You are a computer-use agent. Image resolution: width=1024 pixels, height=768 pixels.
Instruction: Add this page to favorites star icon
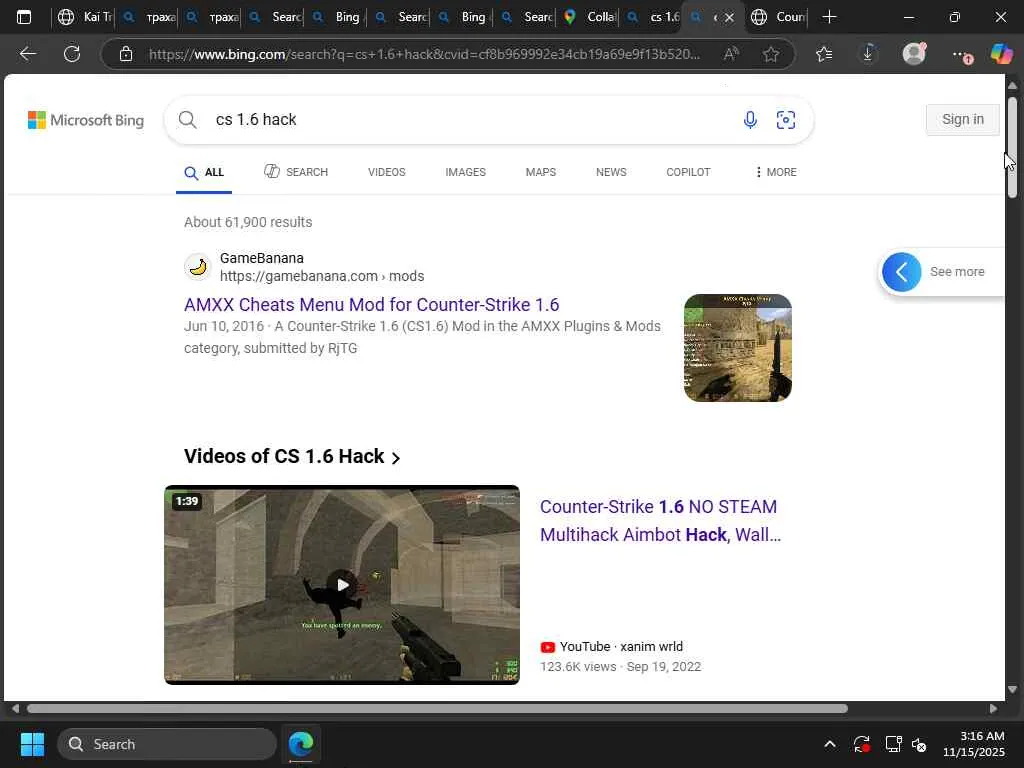coord(771,54)
